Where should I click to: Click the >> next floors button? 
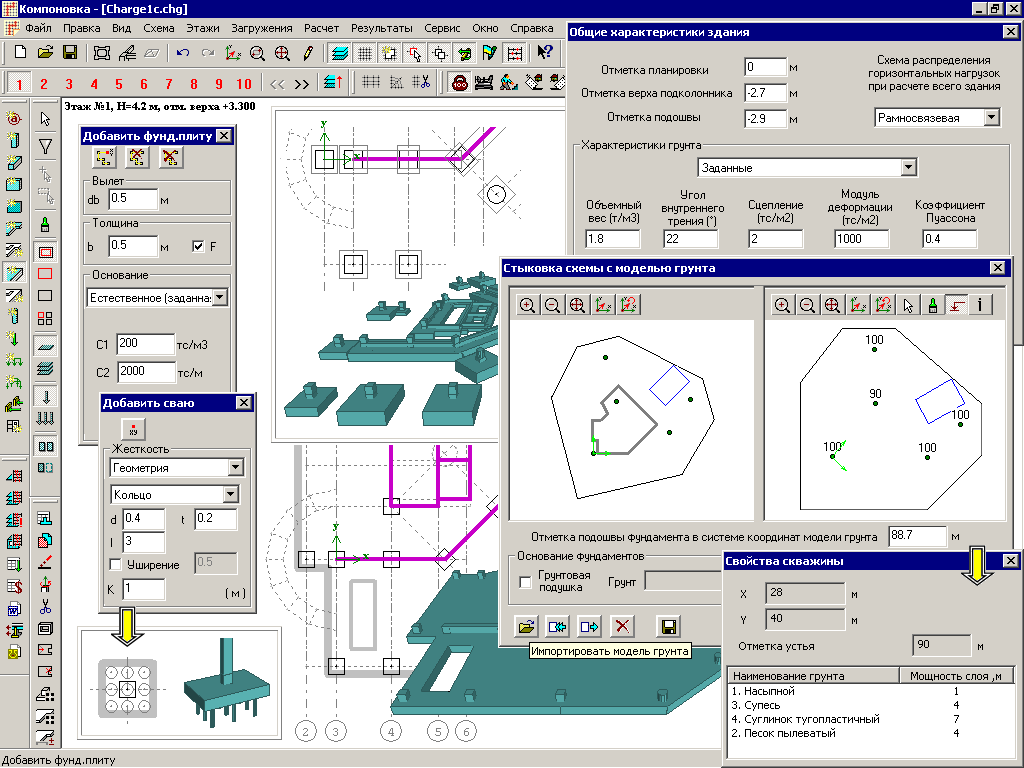coord(301,83)
